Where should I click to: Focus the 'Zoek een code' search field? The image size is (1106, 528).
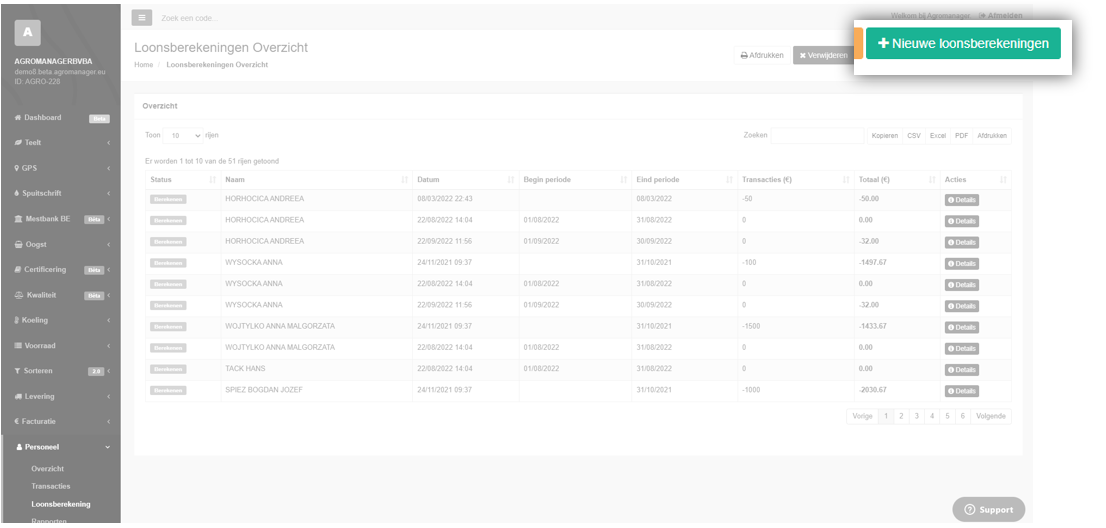pyautogui.click(x=190, y=18)
